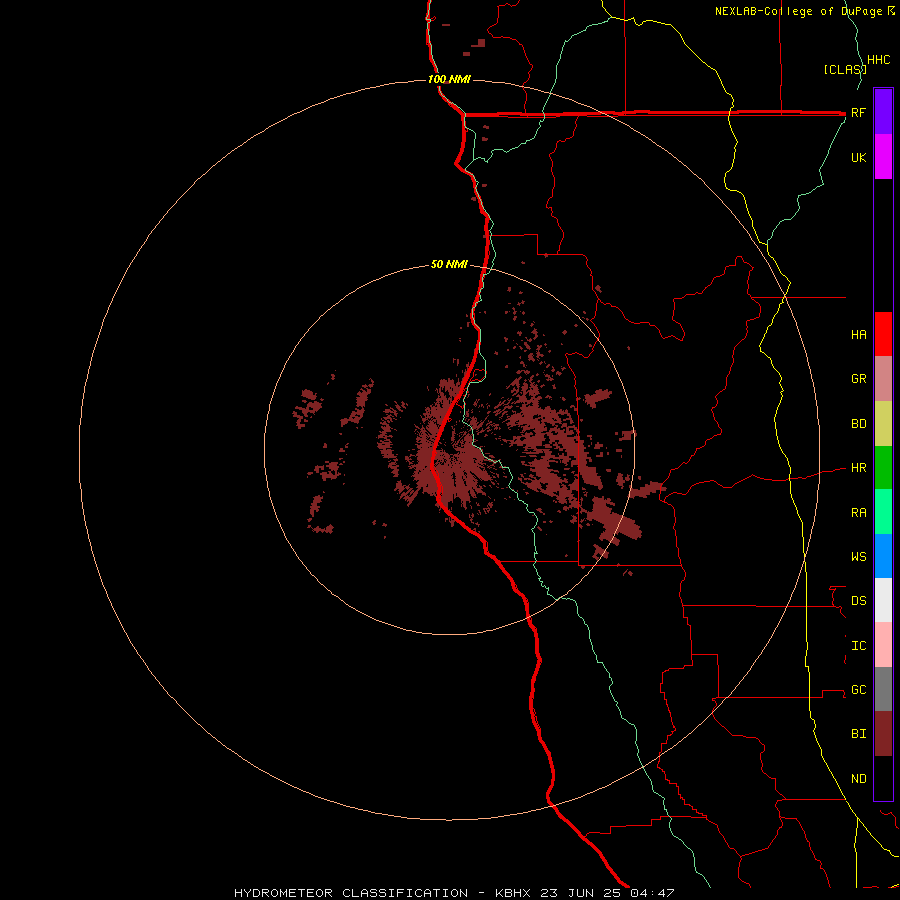Select the pink GR legend swatch

click(x=883, y=379)
